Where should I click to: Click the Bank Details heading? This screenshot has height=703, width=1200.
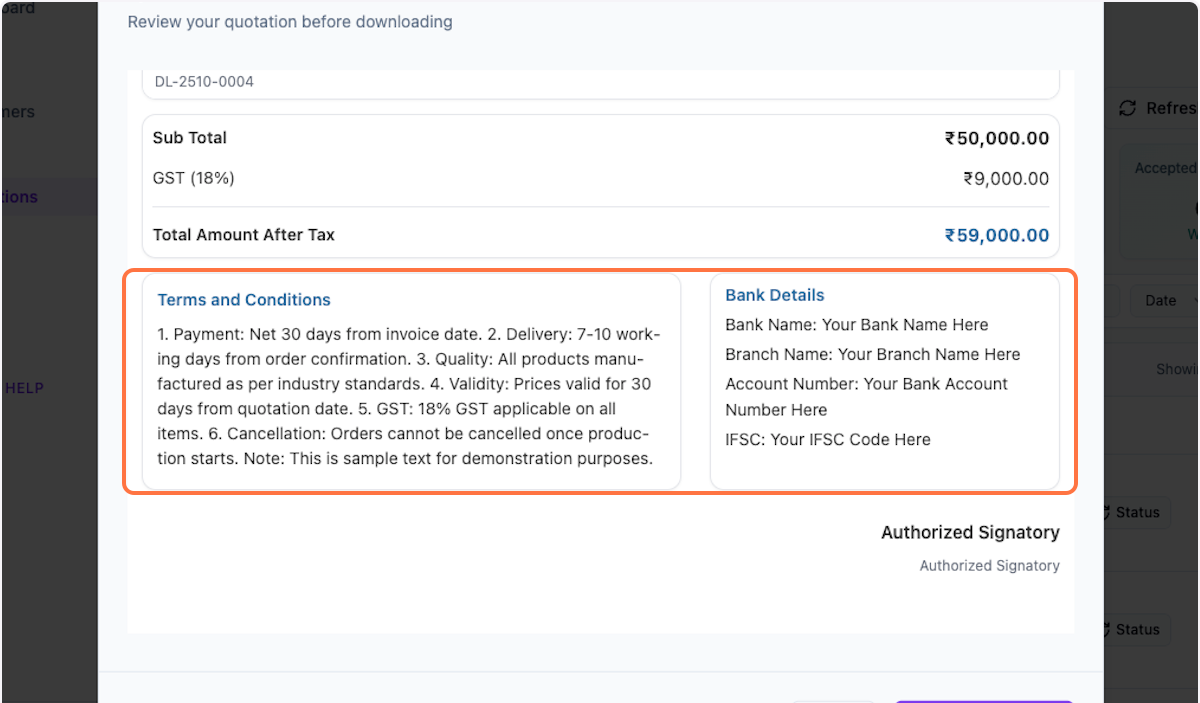774,295
